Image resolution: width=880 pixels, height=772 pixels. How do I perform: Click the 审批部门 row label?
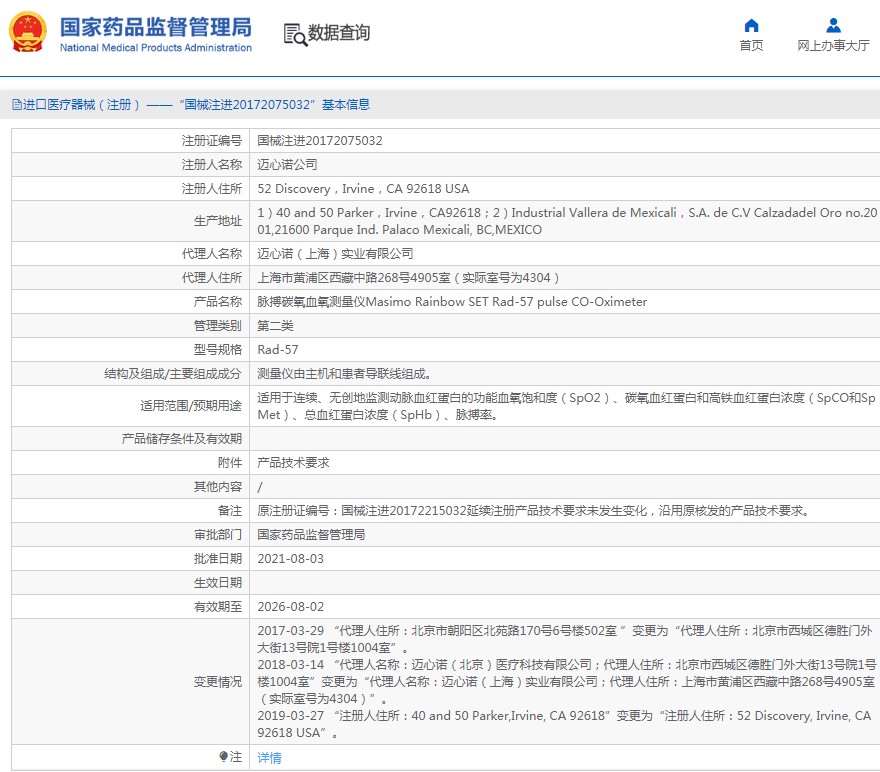[218, 535]
